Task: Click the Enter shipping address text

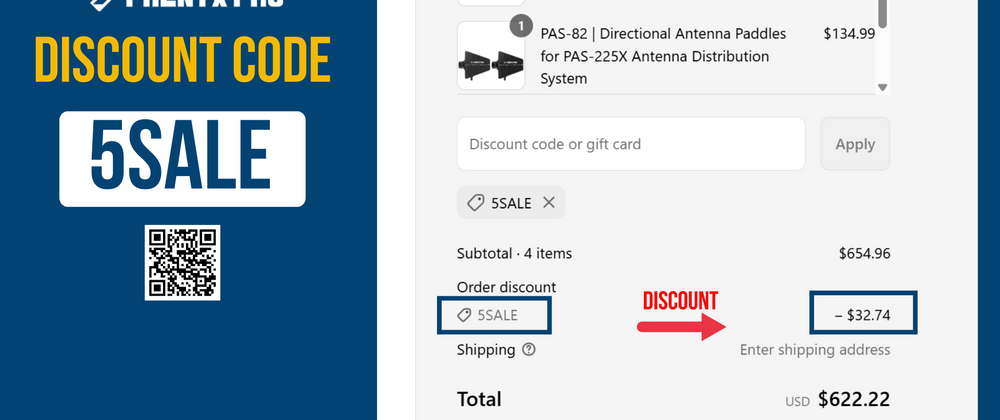Action: tap(814, 350)
